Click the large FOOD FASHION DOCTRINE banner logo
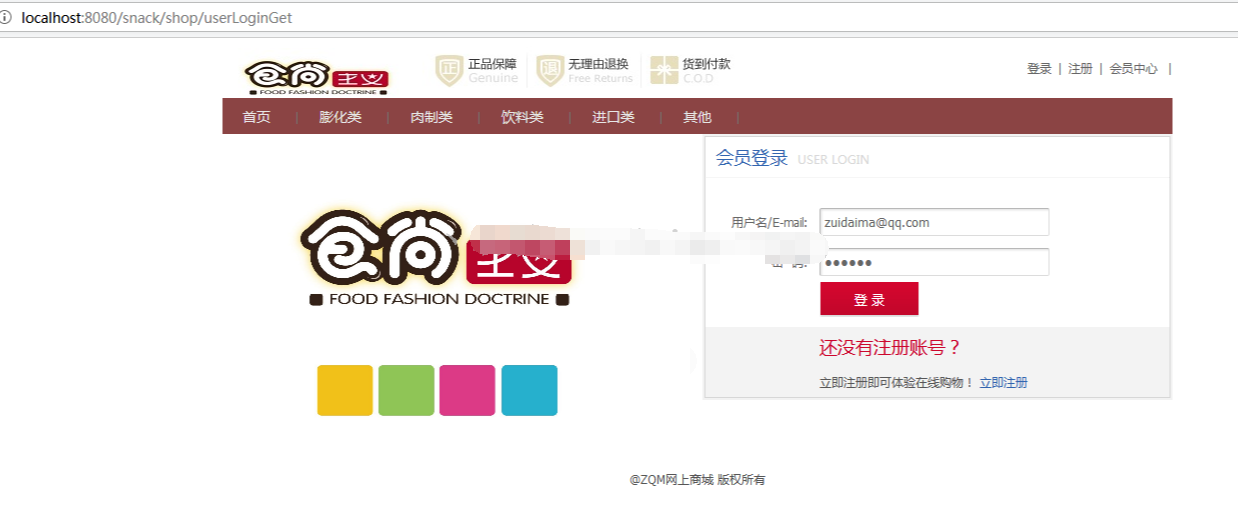The width and height of the screenshot is (1238, 506). [437, 257]
